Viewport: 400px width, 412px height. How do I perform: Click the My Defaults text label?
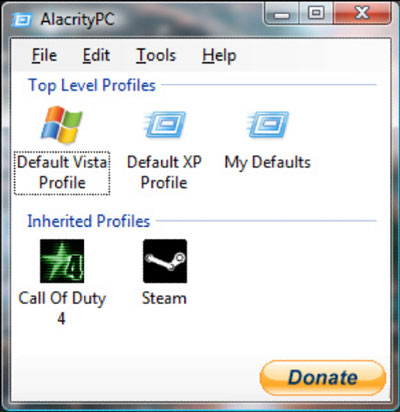[268, 163]
